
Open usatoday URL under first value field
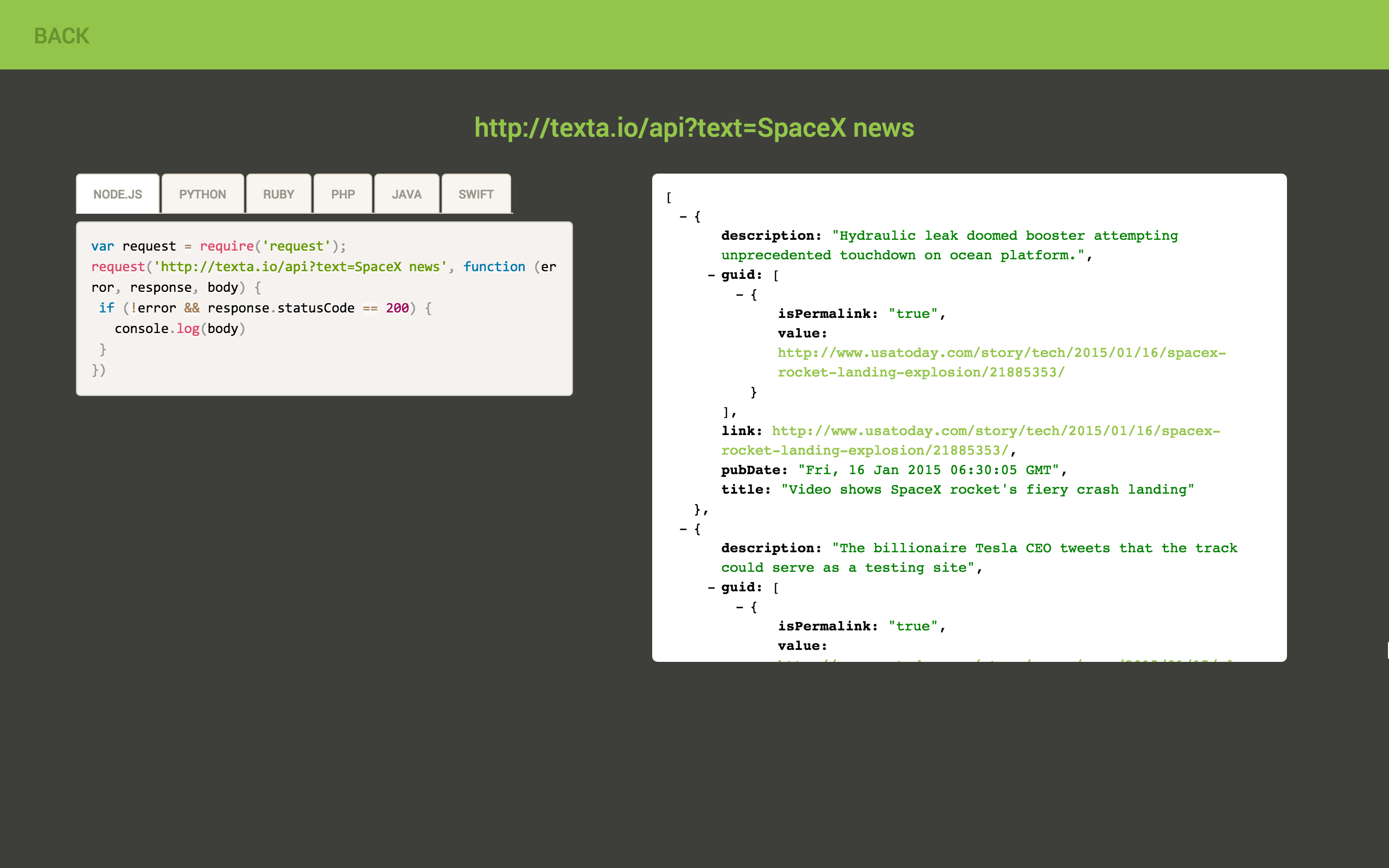pyautogui.click(x=1001, y=353)
